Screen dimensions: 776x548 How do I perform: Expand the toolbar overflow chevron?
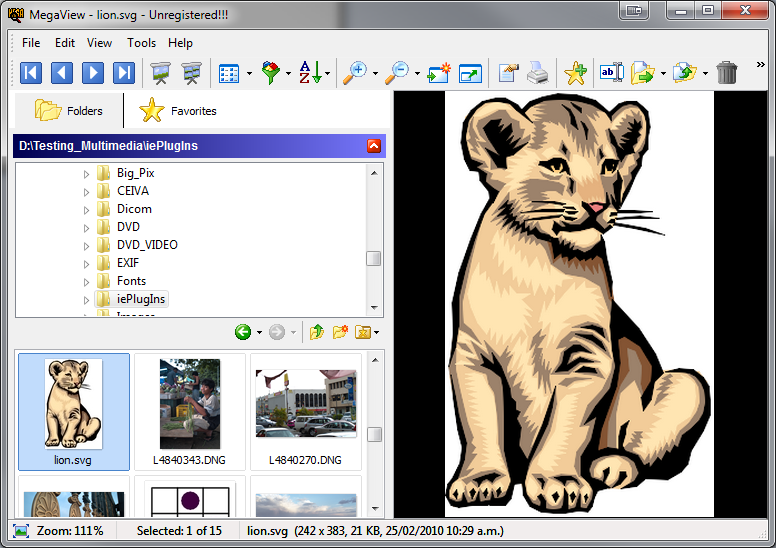pos(760,64)
